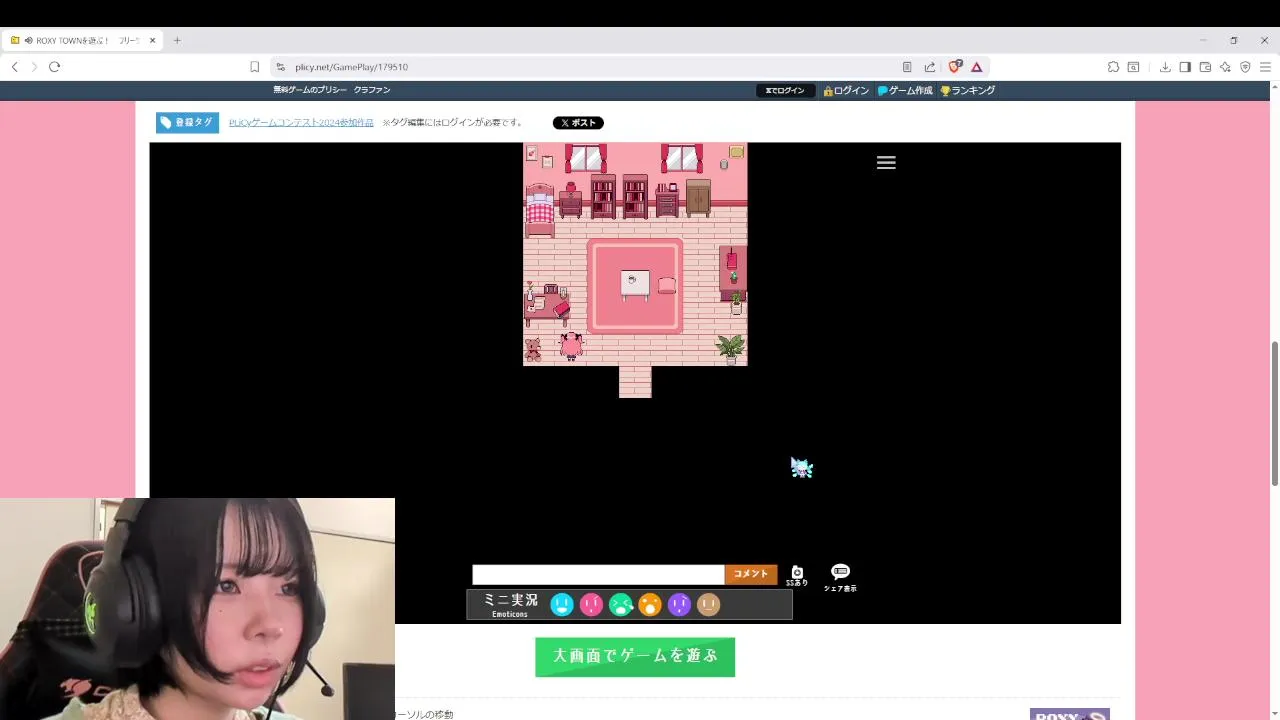This screenshot has height=720, width=1280.
Task: Click the browser forward arrow
Action: [x=34, y=67]
